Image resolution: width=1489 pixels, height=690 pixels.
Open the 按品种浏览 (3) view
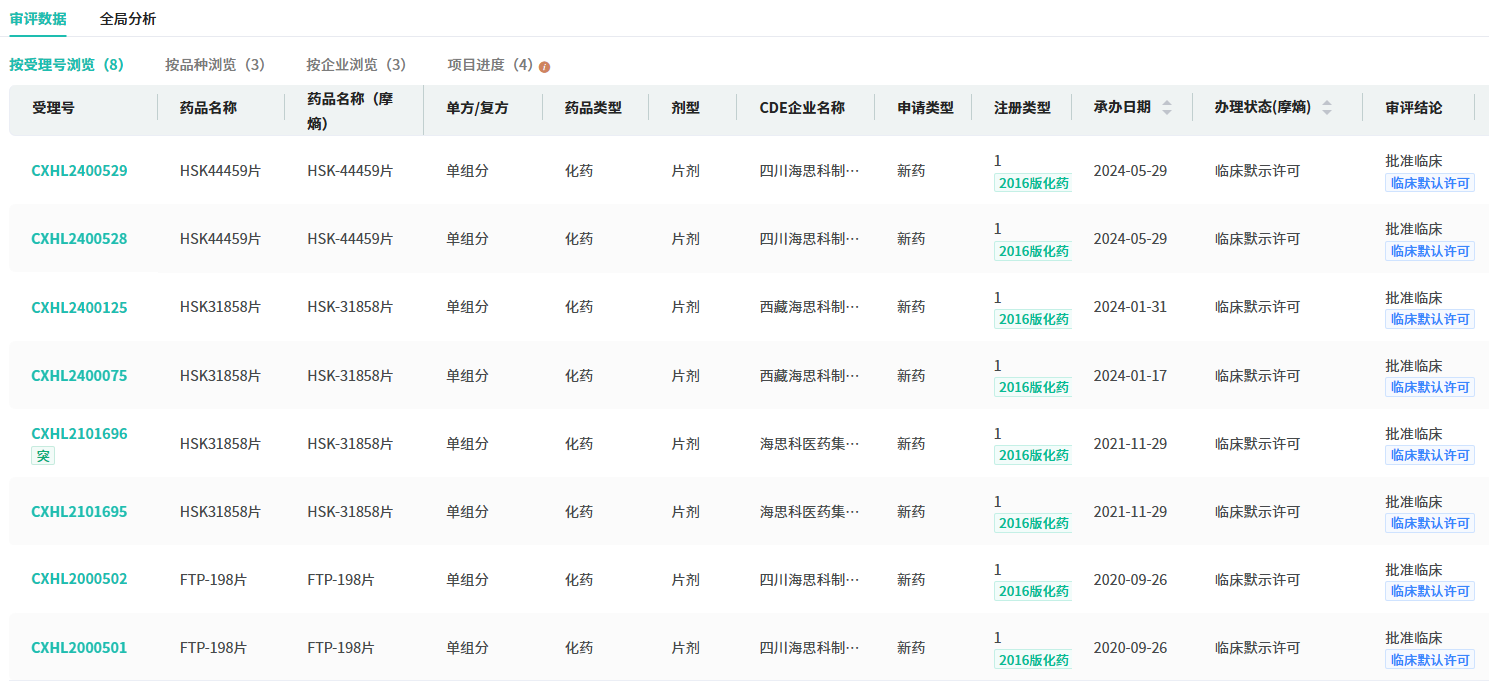(215, 65)
